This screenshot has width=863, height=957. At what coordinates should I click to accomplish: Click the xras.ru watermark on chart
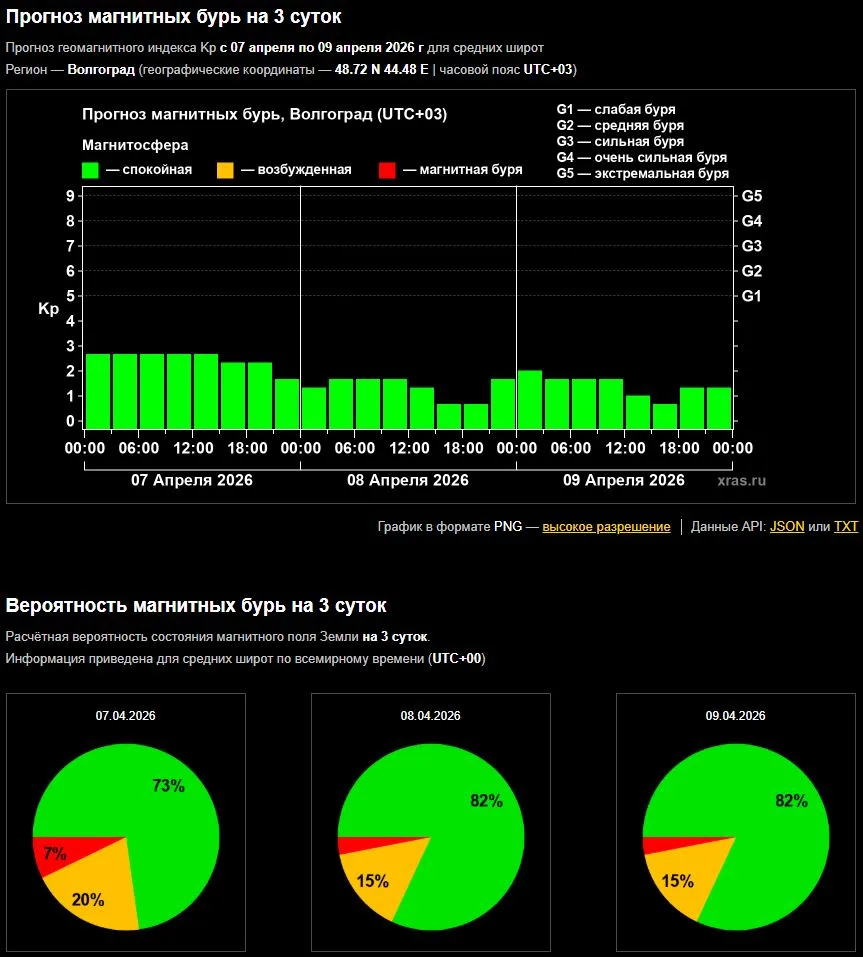coord(741,481)
